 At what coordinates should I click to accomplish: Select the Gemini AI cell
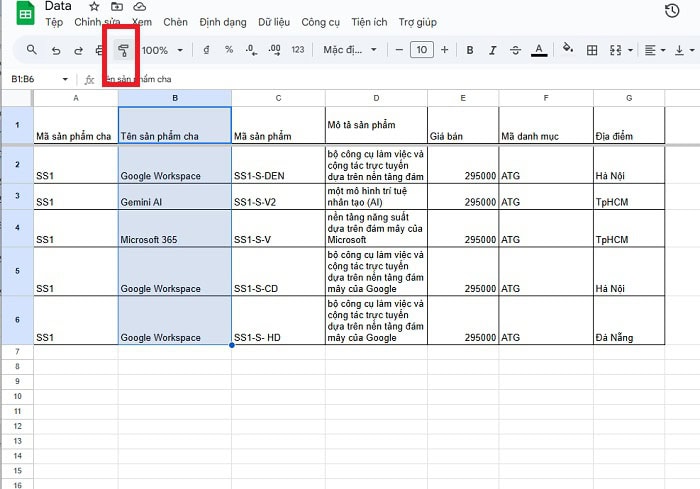tap(174, 202)
